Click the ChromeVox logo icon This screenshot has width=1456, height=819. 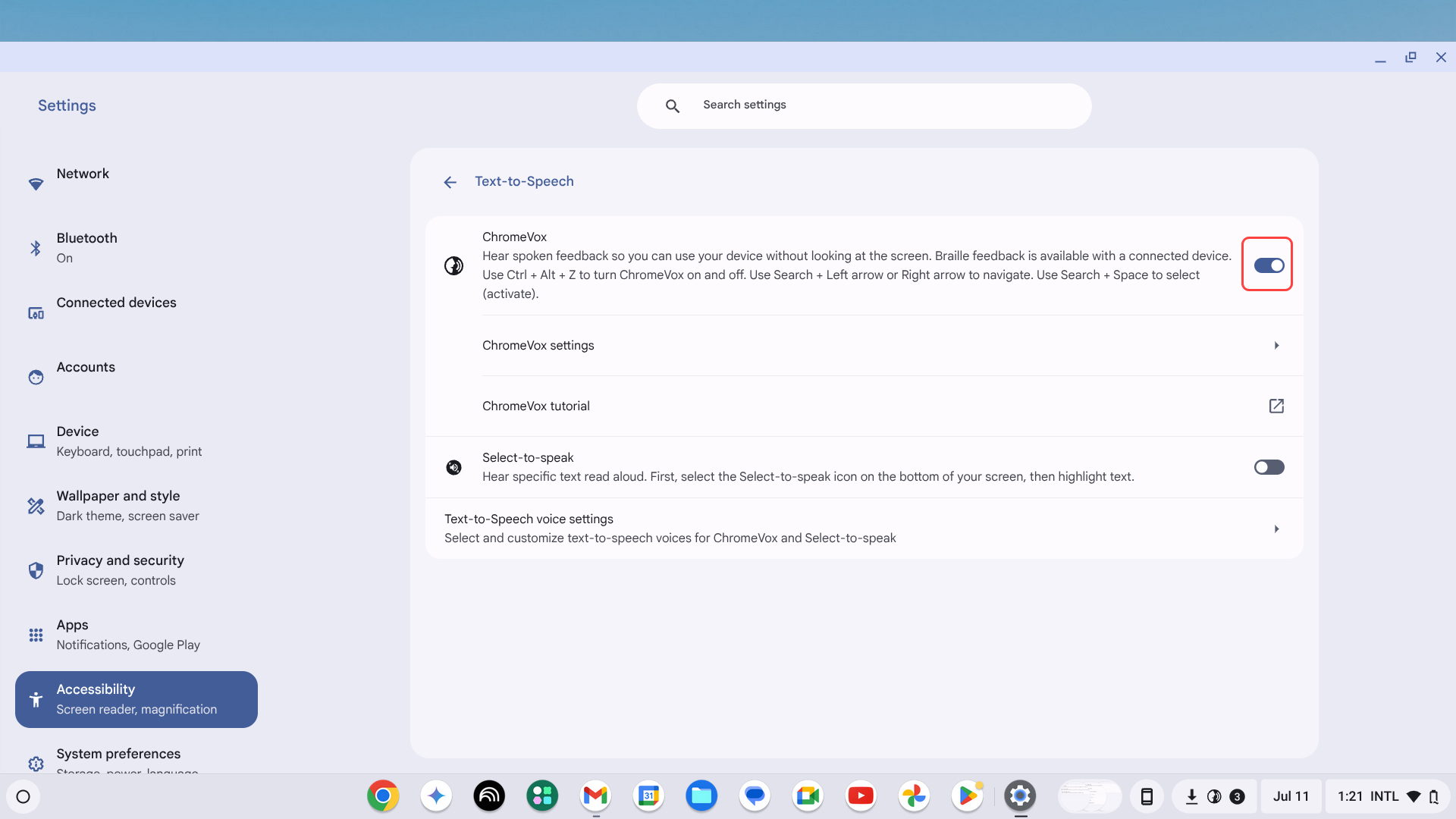pyautogui.click(x=453, y=265)
